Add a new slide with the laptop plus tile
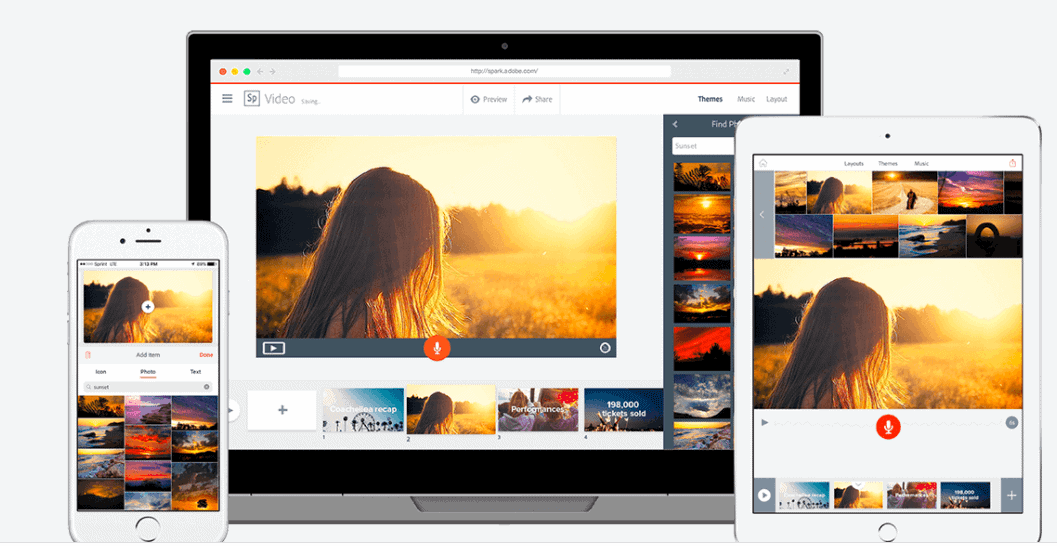Screen dimensions: 1057x546 pos(282,410)
